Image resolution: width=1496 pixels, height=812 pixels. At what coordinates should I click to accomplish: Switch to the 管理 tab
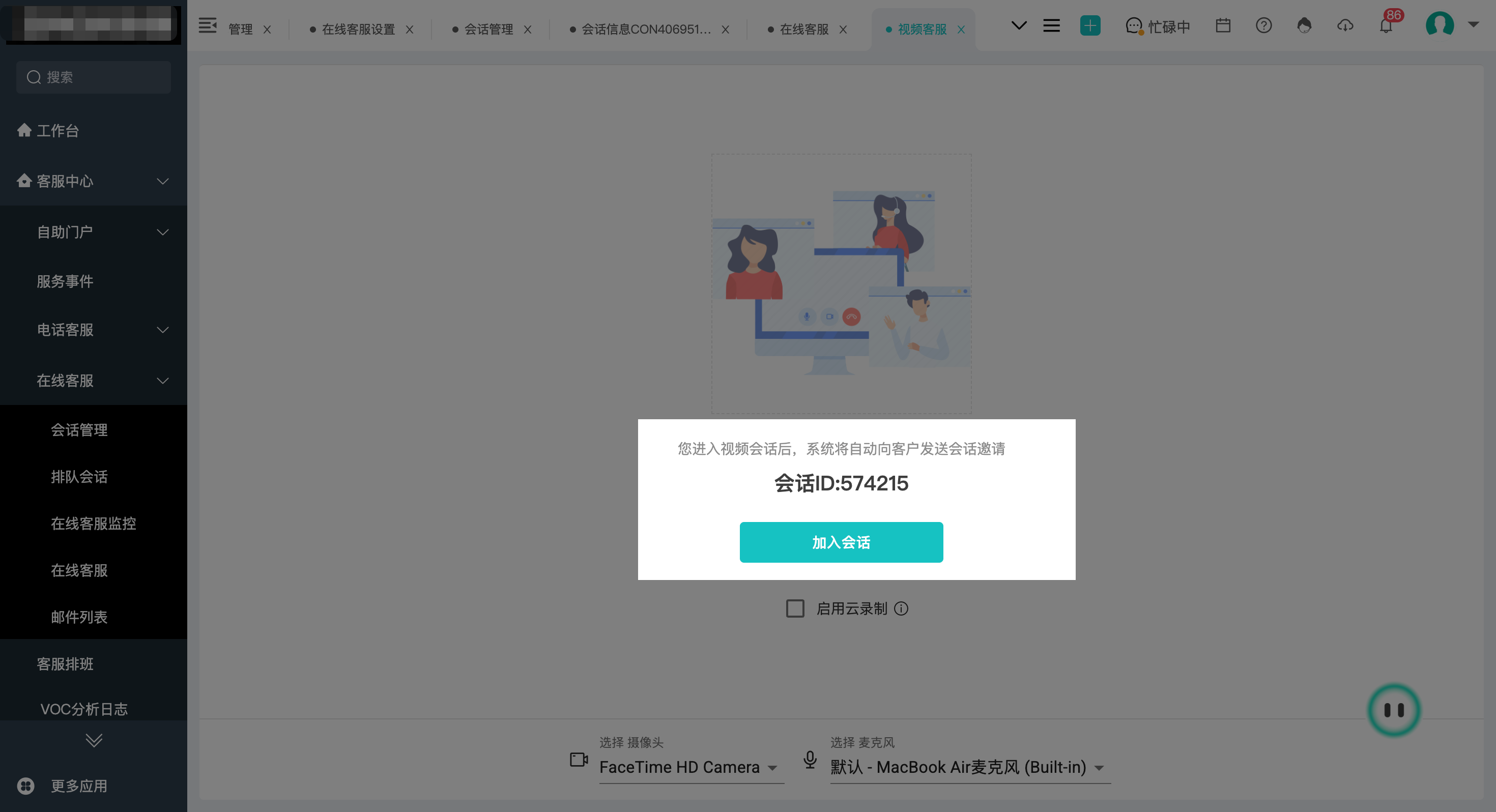pos(240,29)
